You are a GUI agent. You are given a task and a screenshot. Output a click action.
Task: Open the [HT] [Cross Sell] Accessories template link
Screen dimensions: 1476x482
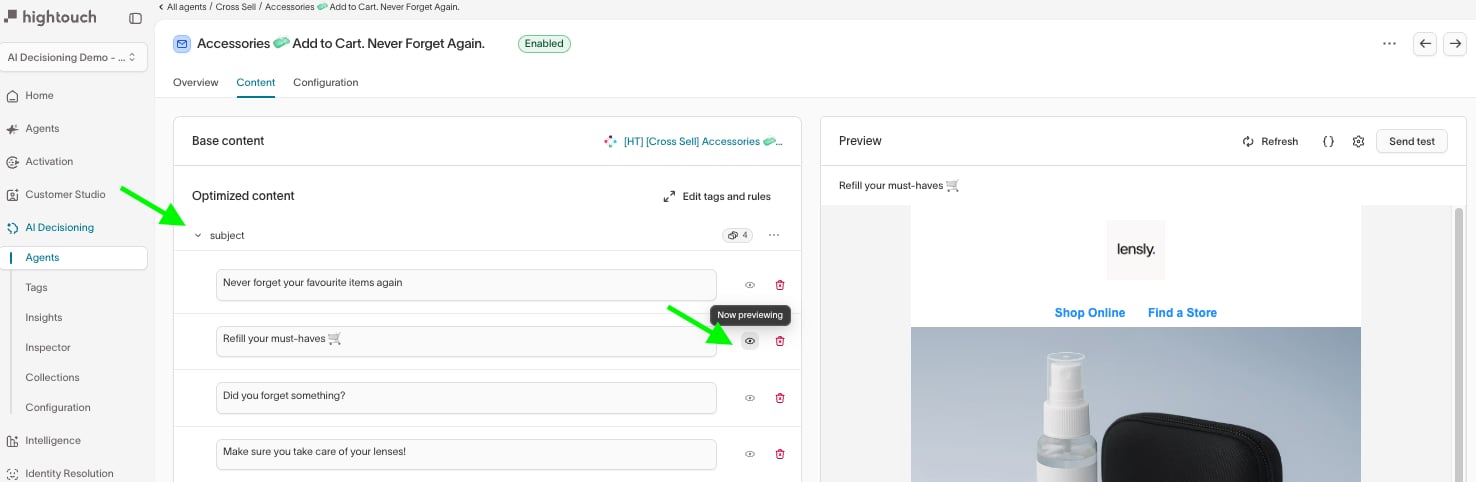(x=693, y=142)
